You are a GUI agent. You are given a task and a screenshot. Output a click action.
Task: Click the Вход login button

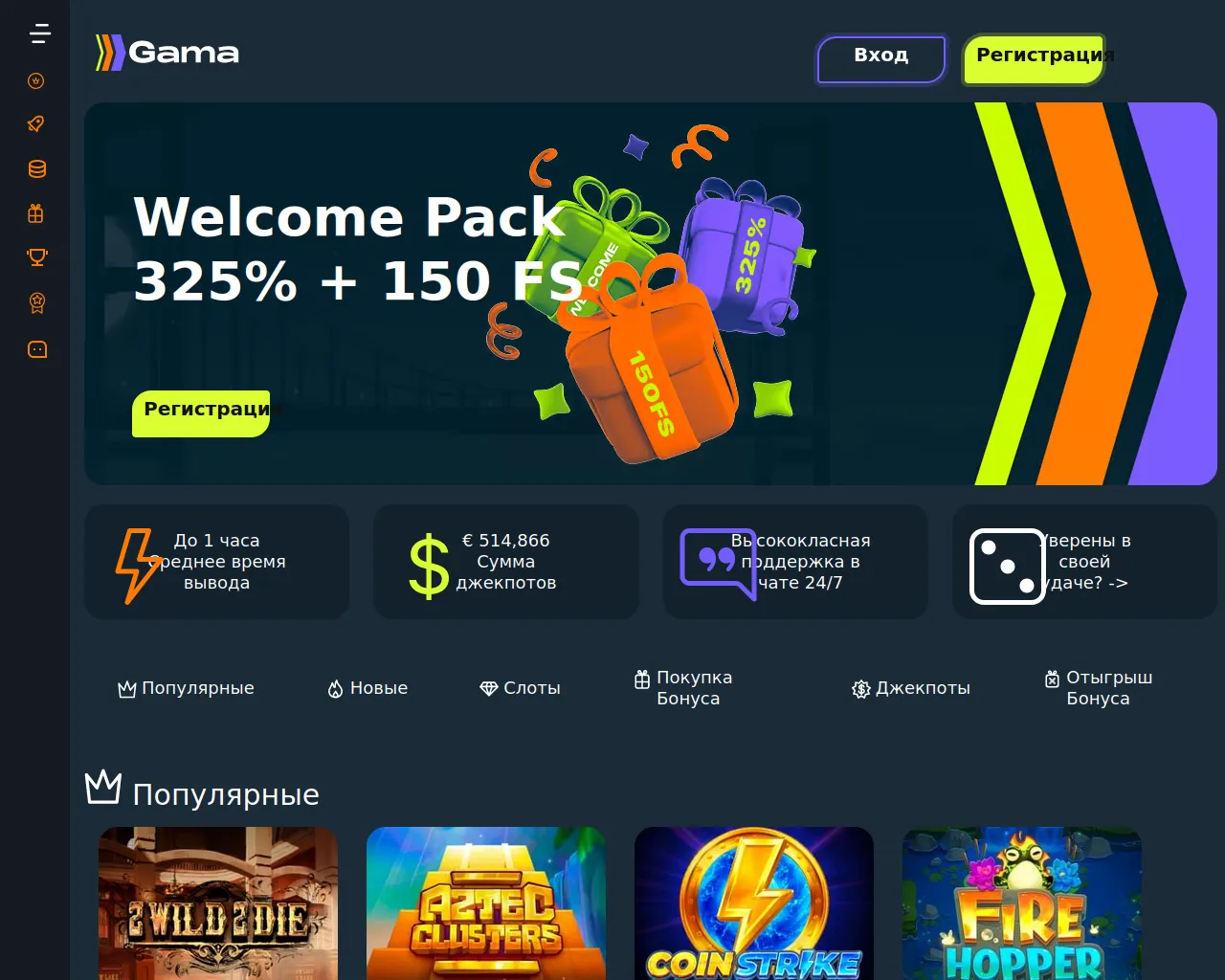[x=881, y=59]
